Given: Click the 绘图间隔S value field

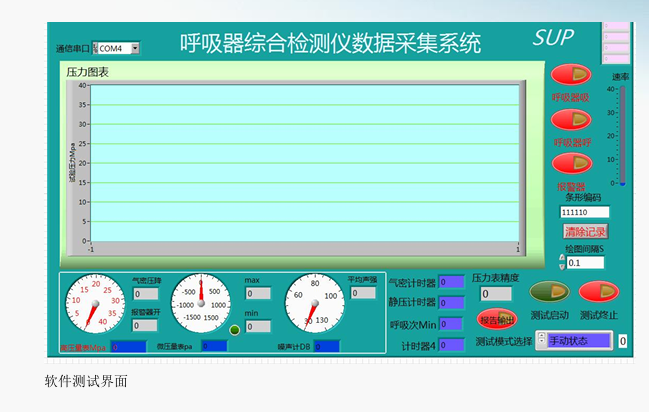Looking at the screenshot, I should coord(587,262).
